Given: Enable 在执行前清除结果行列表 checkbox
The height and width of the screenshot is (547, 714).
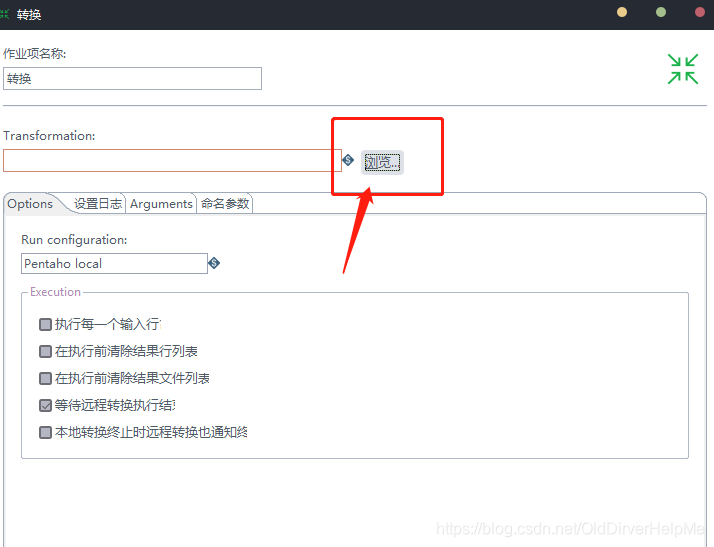Looking at the screenshot, I should tap(45, 351).
